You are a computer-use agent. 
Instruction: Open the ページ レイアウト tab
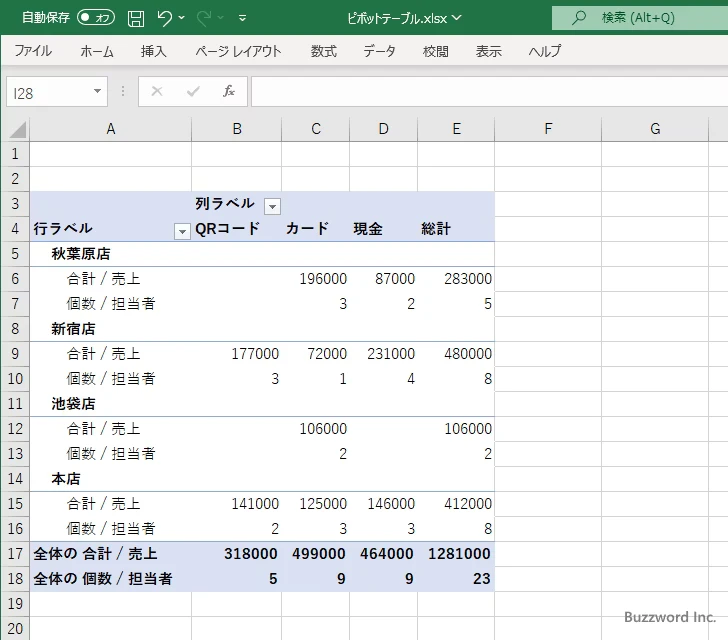pyautogui.click(x=238, y=51)
